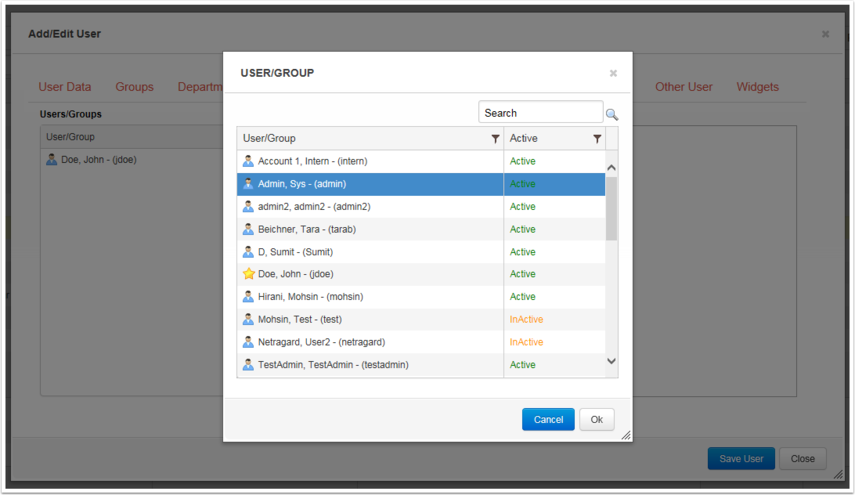Click the Cancel button
This screenshot has width=855, height=495.
[x=548, y=419]
